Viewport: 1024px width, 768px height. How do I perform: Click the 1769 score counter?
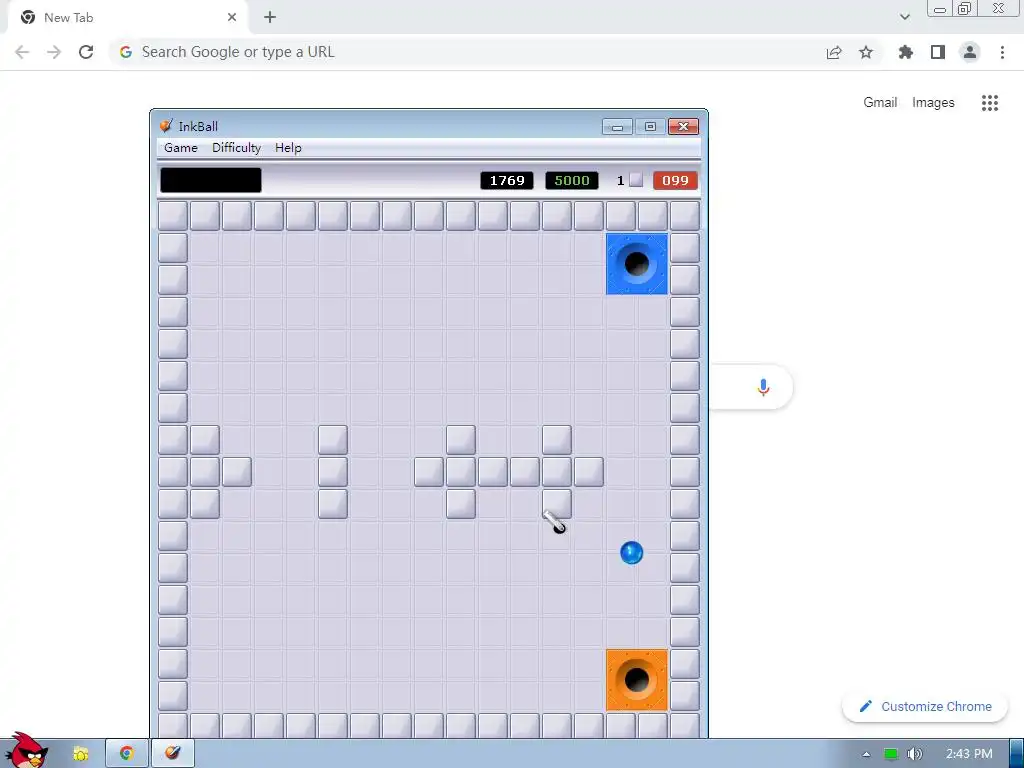point(507,180)
